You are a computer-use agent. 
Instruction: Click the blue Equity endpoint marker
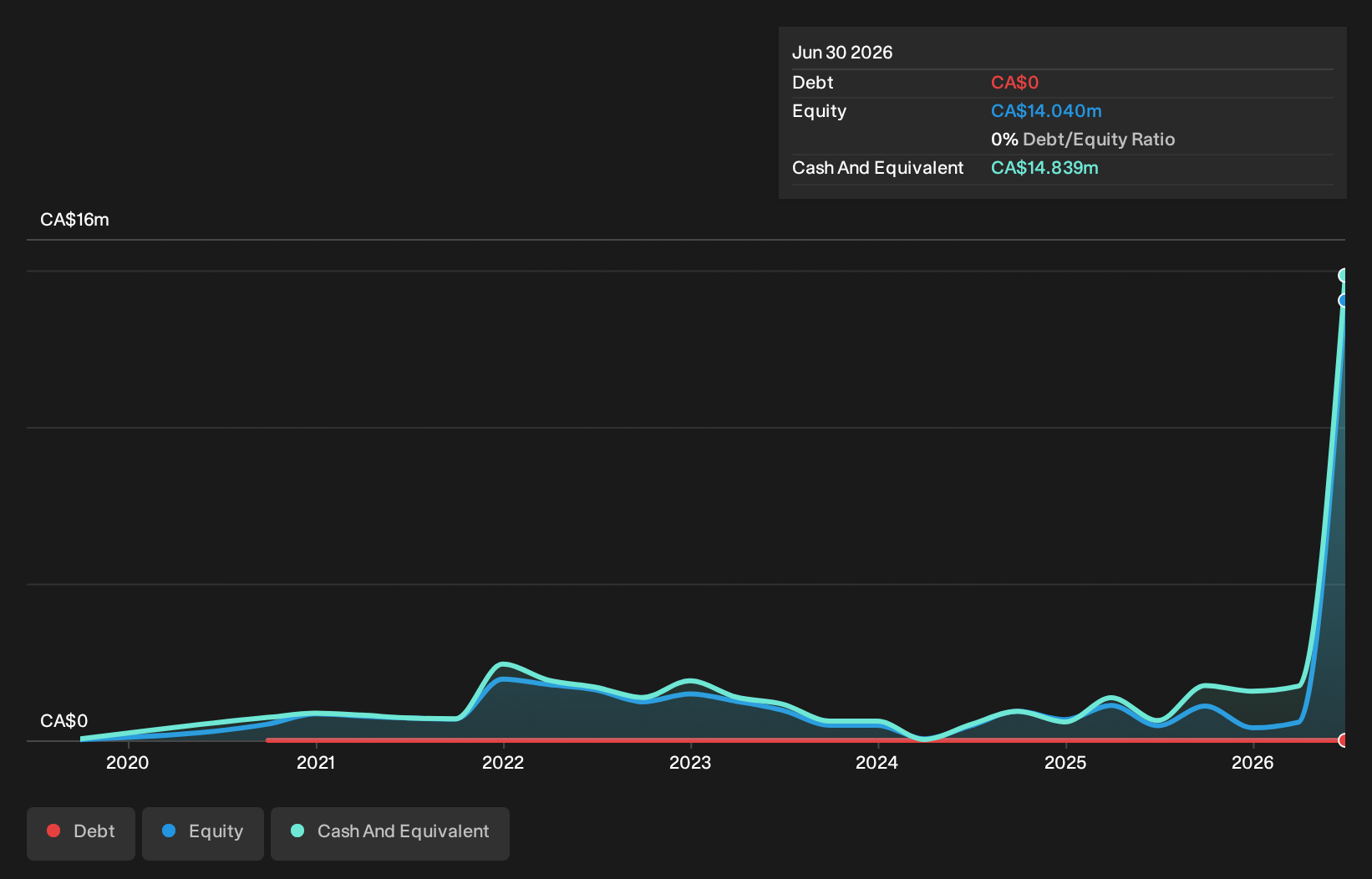click(1344, 301)
